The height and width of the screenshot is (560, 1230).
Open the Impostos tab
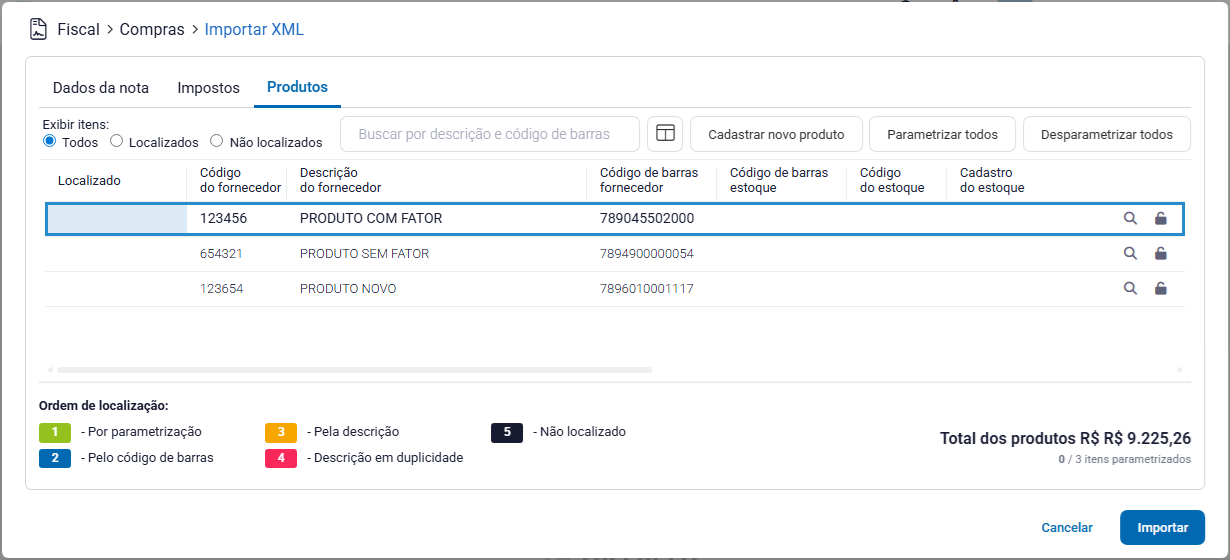tap(208, 88)
